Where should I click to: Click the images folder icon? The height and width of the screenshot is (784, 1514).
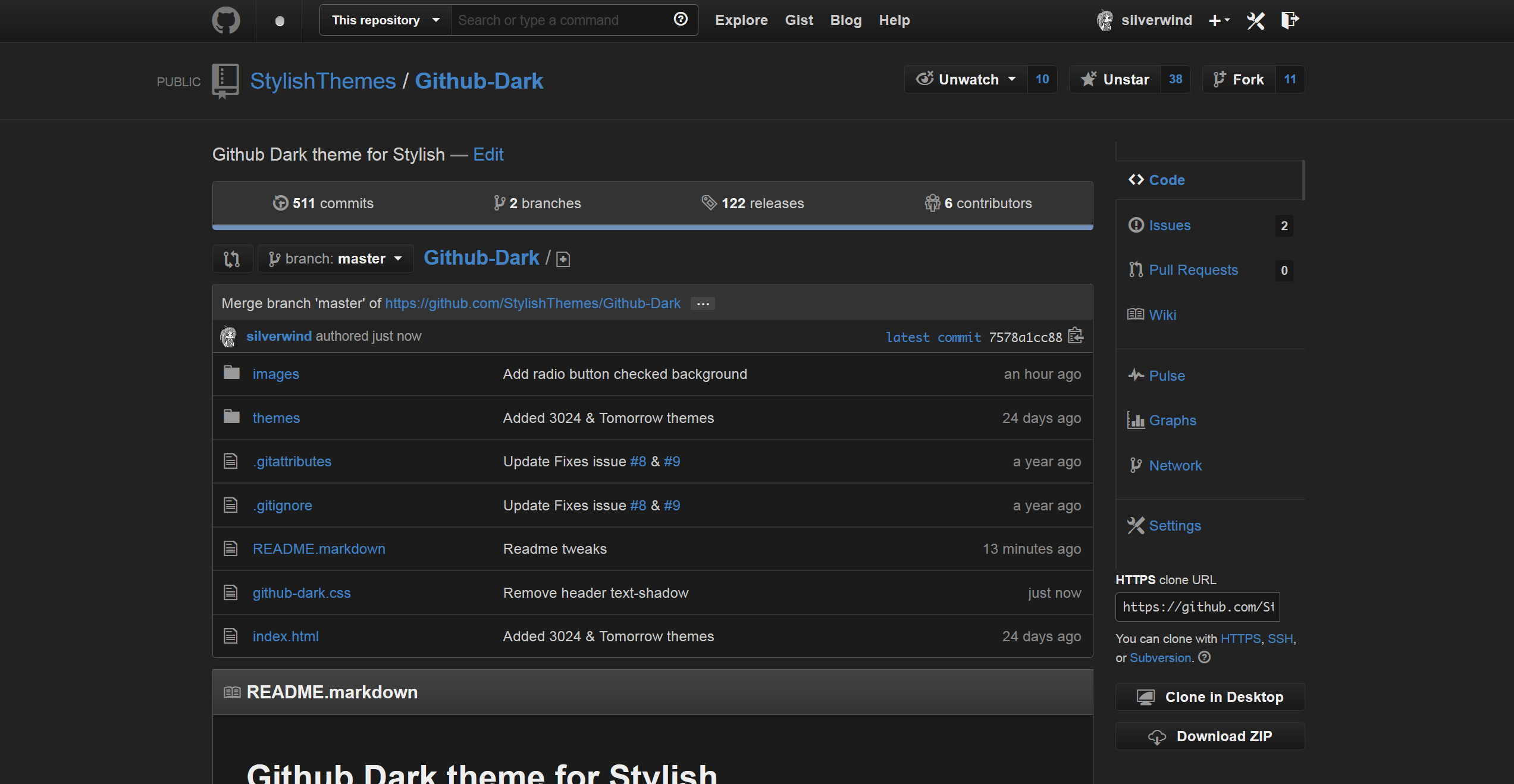pos(231,373)
